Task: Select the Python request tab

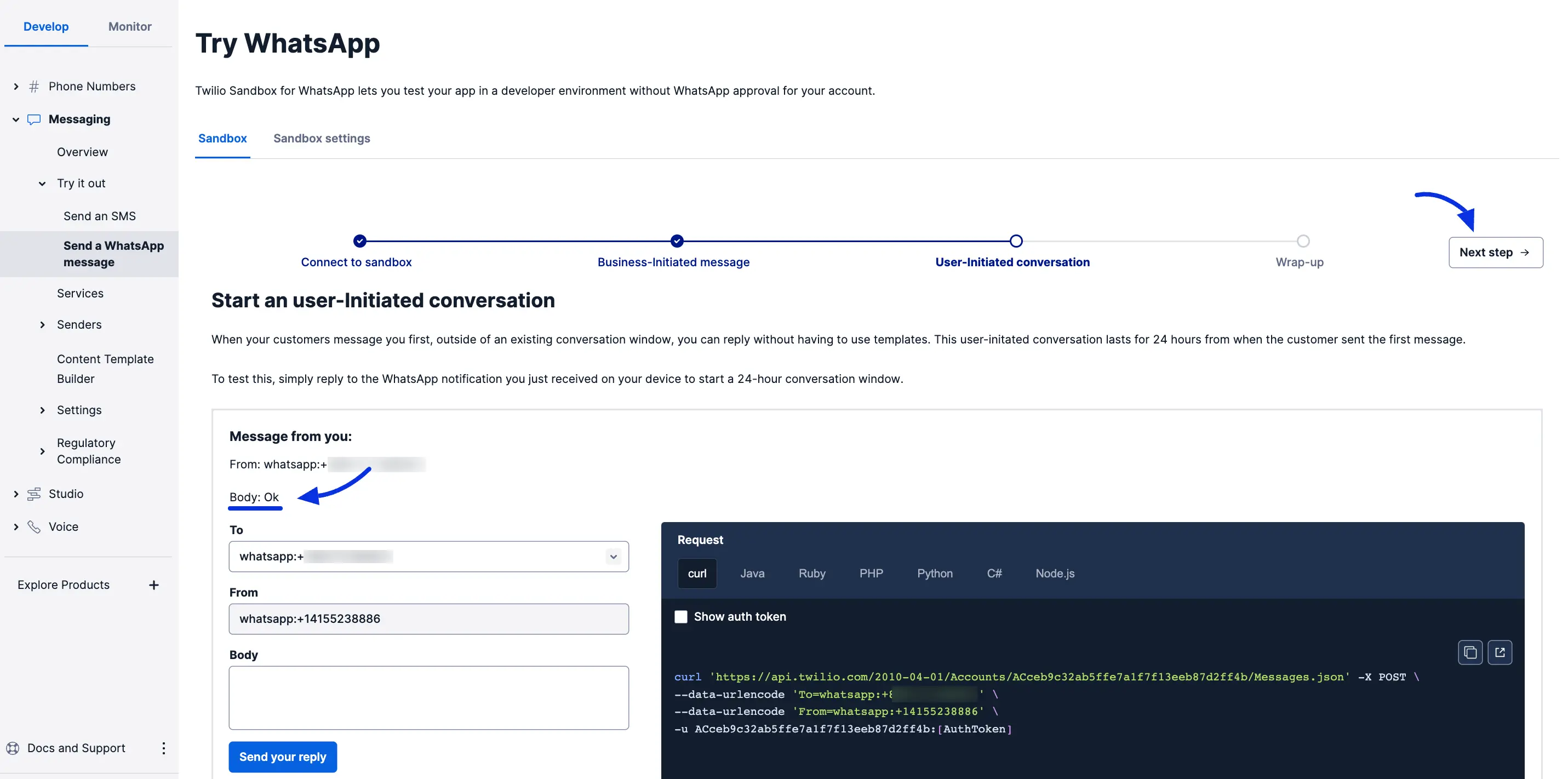Action: pyautogui.click(x=935, y=574)
